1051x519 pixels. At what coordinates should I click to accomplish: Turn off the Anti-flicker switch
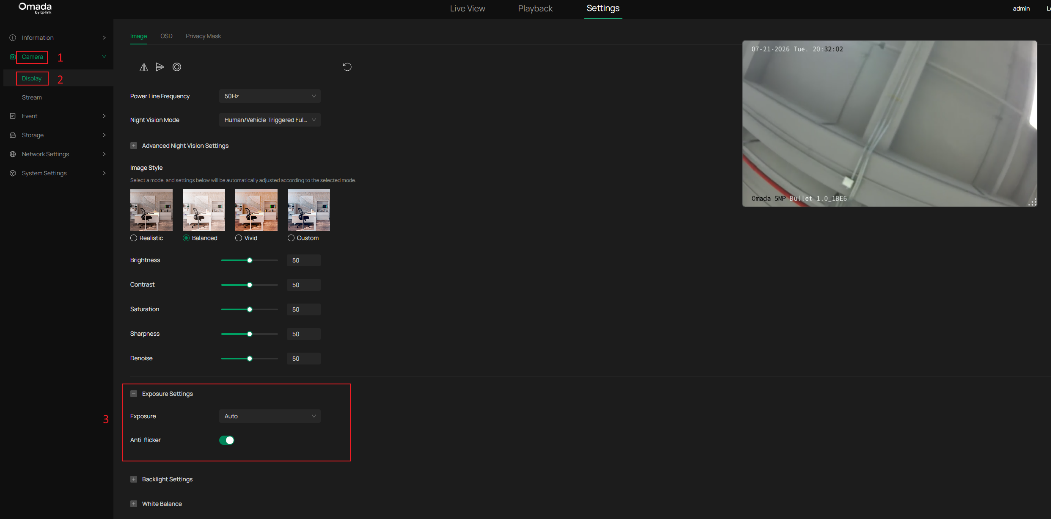coord(227,440)
